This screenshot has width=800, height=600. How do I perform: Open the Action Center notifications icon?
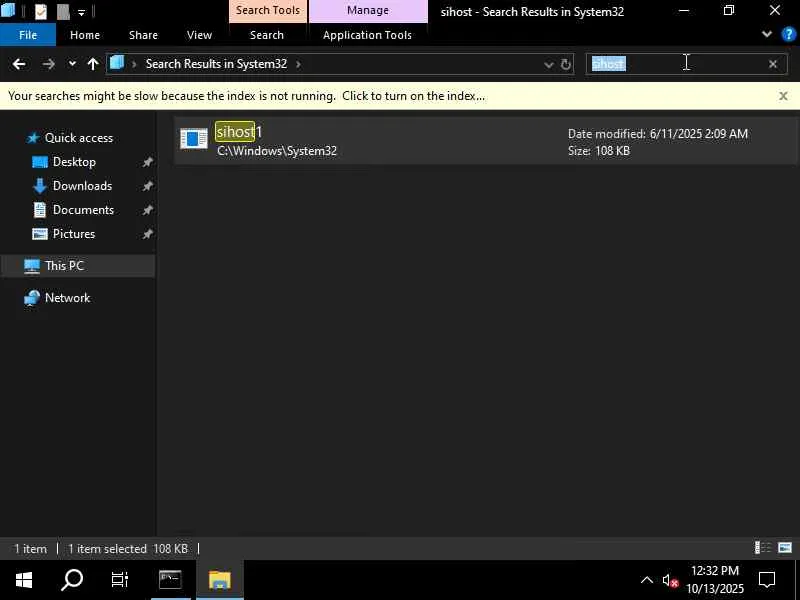point(767,580)
